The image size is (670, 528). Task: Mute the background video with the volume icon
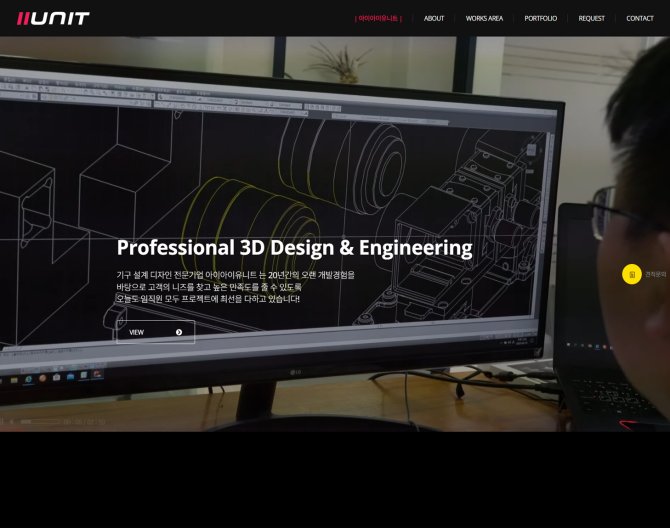click(12, 422)
